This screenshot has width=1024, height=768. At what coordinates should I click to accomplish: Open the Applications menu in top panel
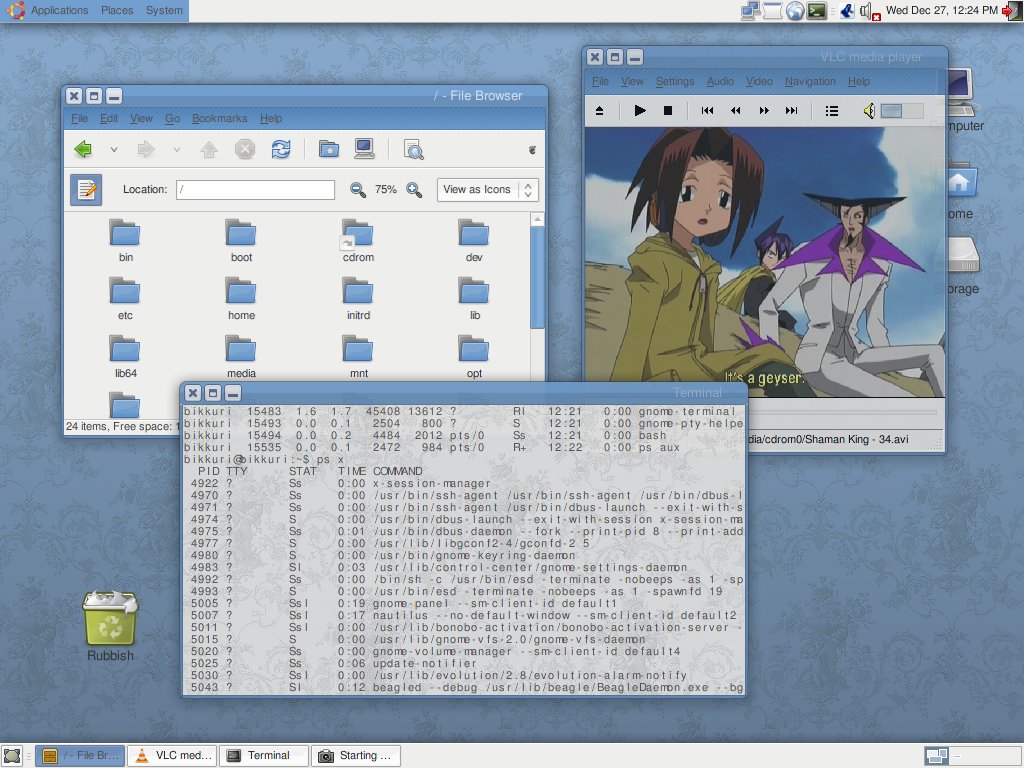click(x=59, y=10)
